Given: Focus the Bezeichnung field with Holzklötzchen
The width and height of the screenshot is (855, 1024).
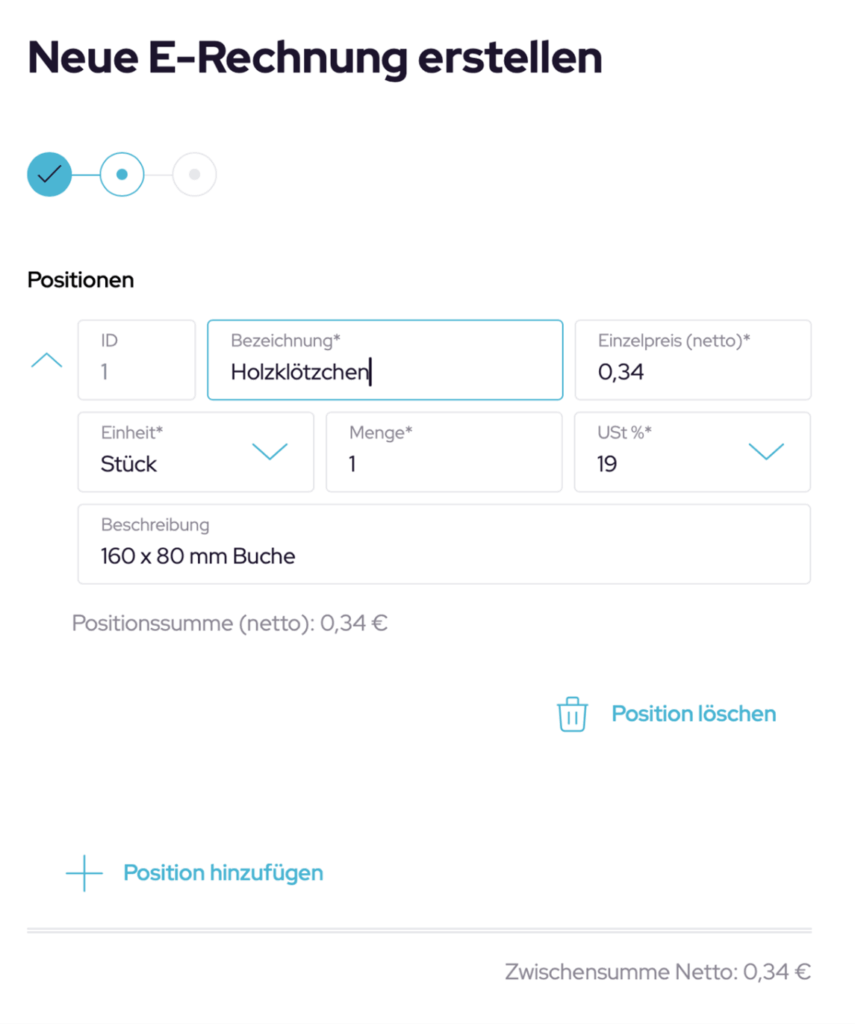Looking at the screenshot, I should coord(385,372).
